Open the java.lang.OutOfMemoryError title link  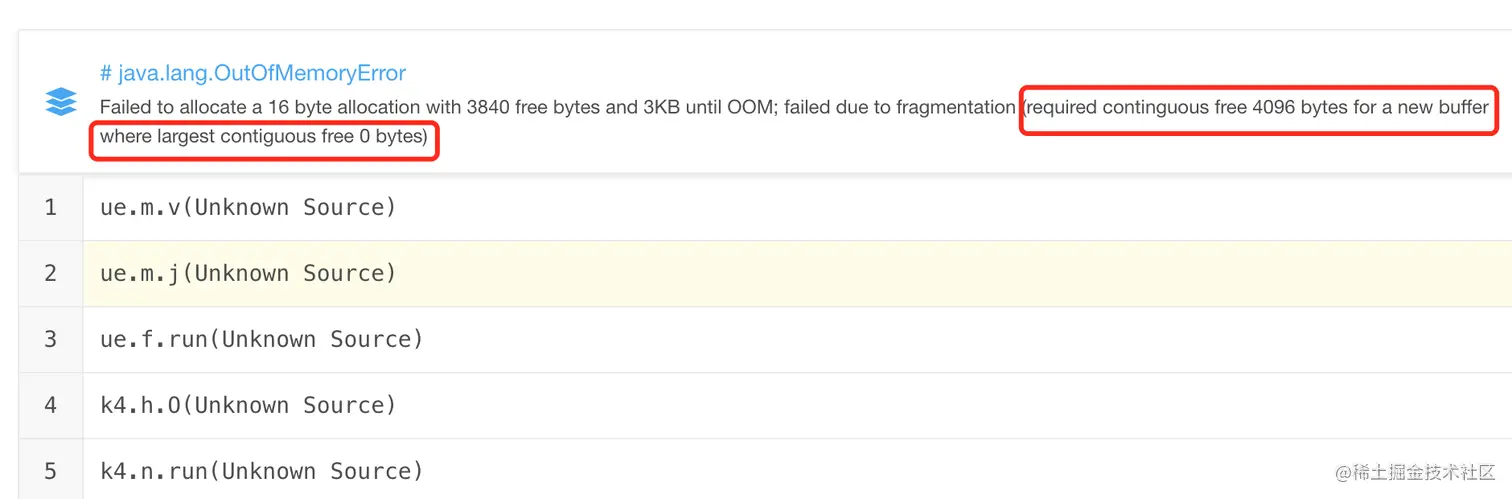pyautogui.click(x=253, y=73)
